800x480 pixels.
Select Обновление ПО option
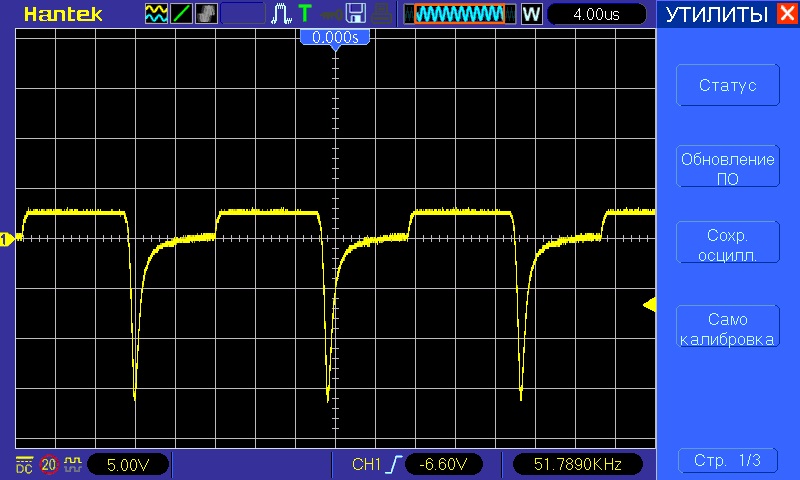[727, 168]
